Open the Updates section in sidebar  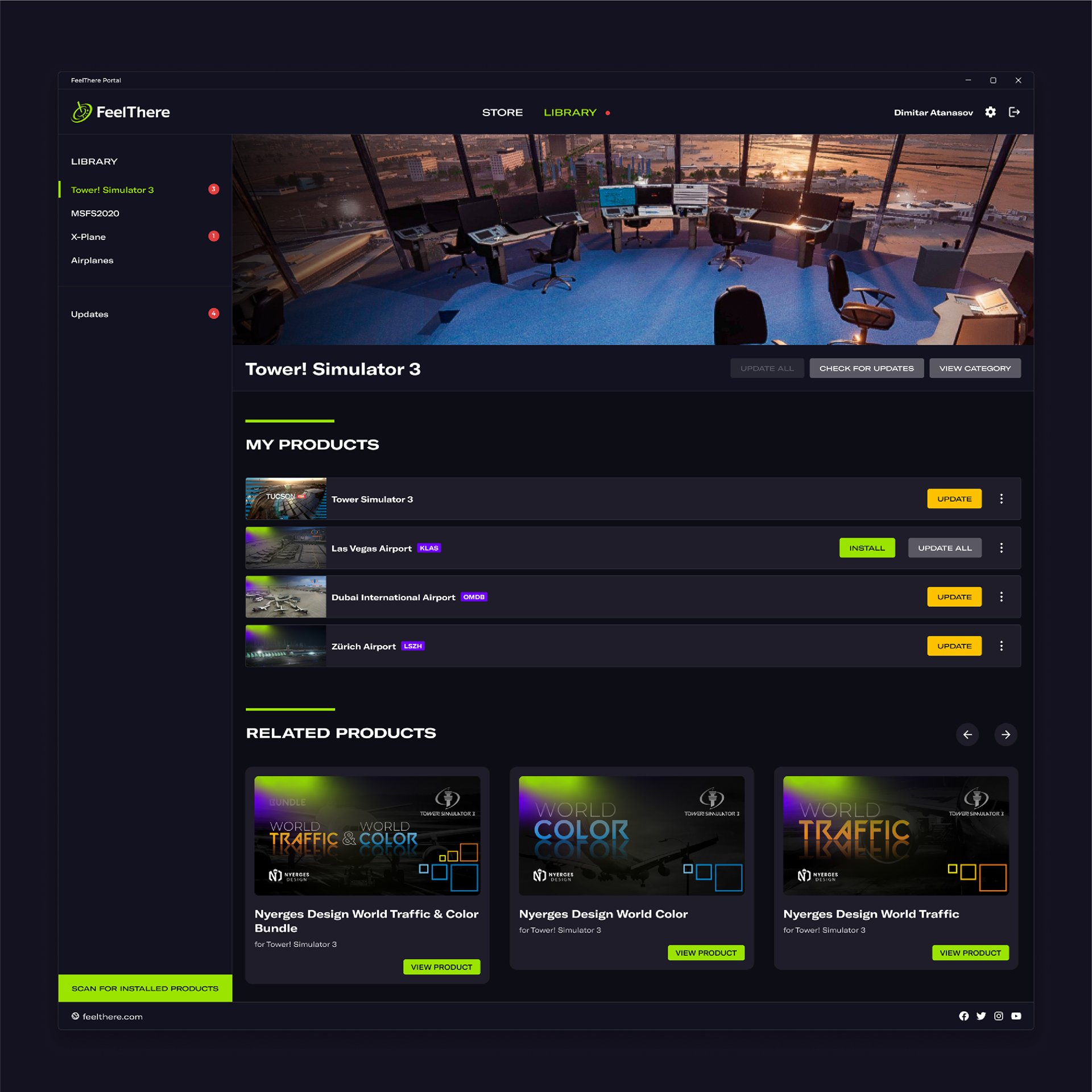click(x=90, y=314)
